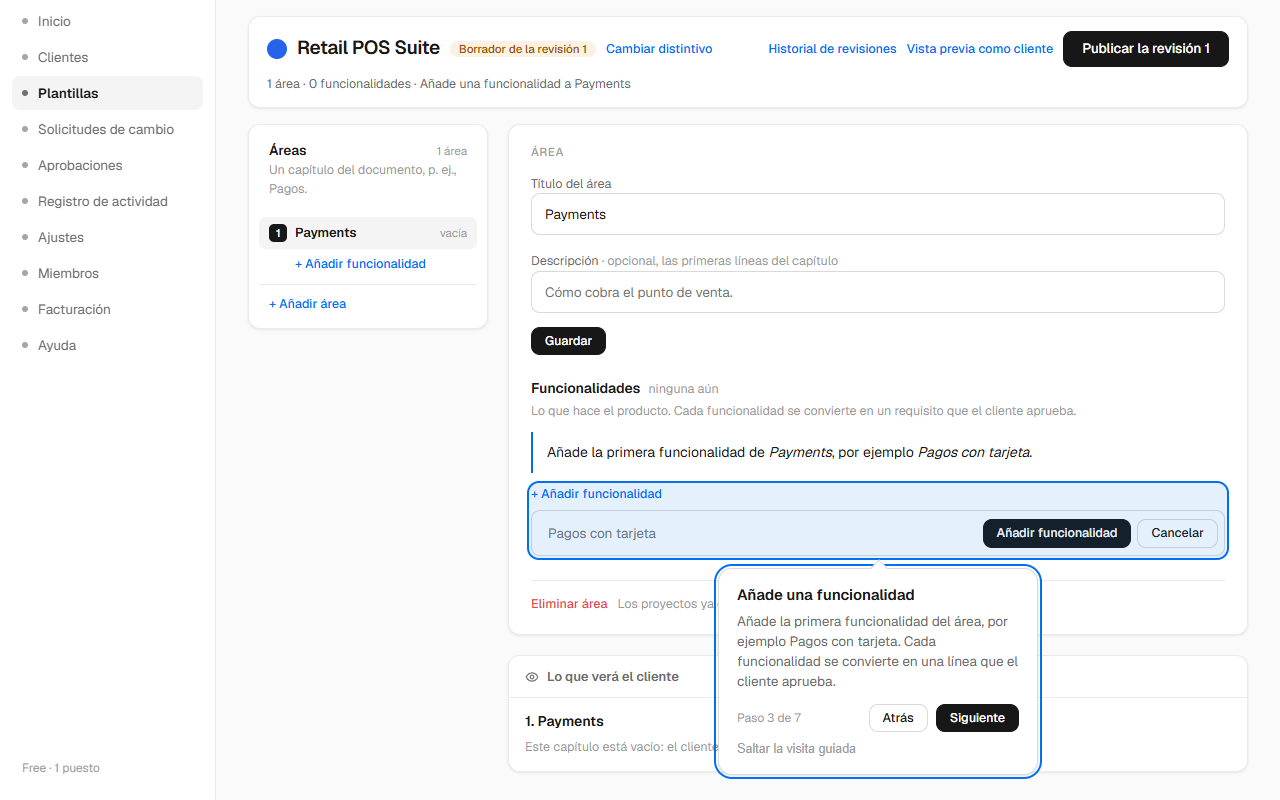Advance the tour with Siguiente
This screenshot has width=1280, height=800.
977,718
